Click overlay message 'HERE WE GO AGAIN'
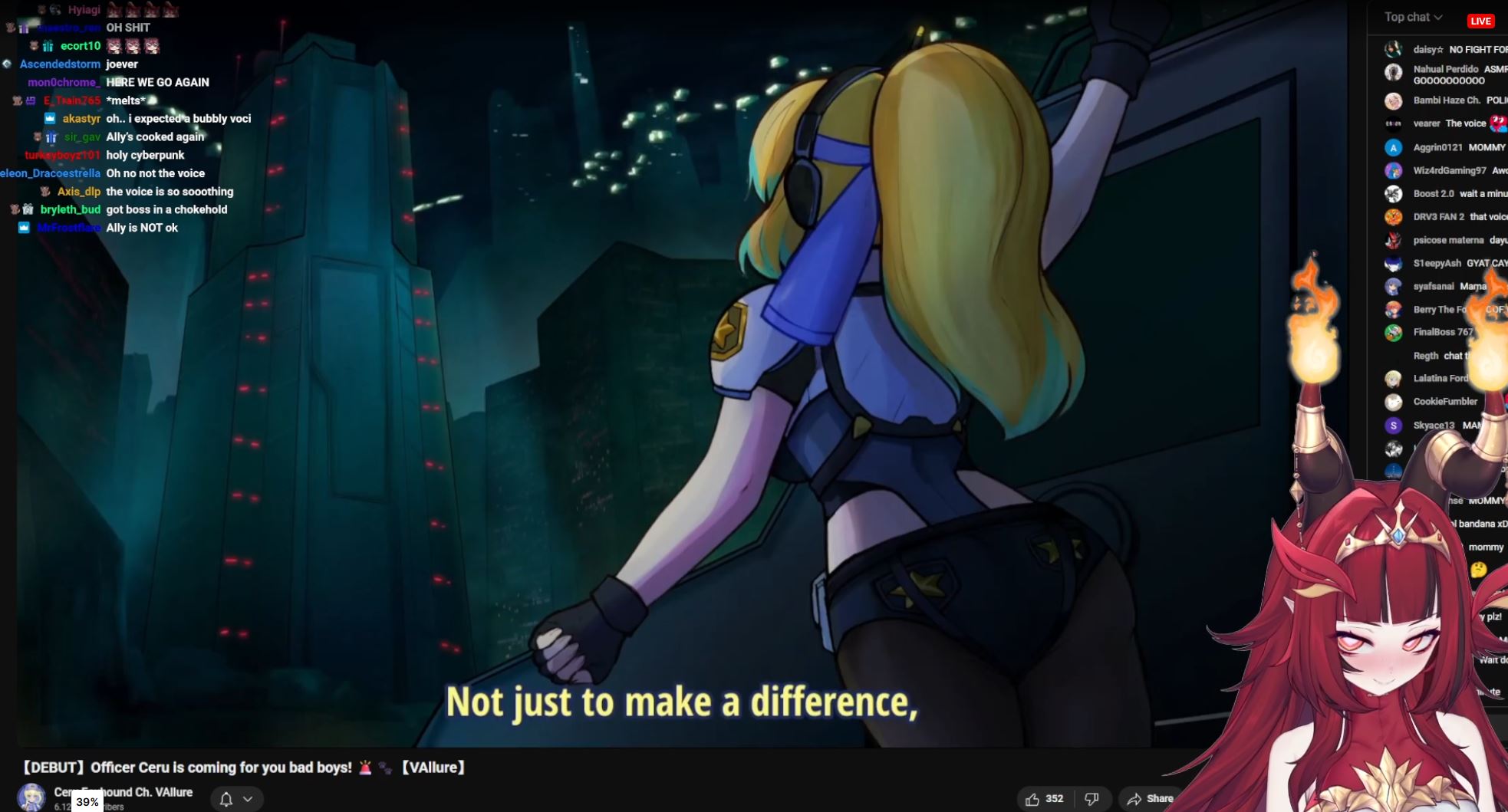Image resolution: width=1508 pixels, height=812 pixels. [157, 83]
